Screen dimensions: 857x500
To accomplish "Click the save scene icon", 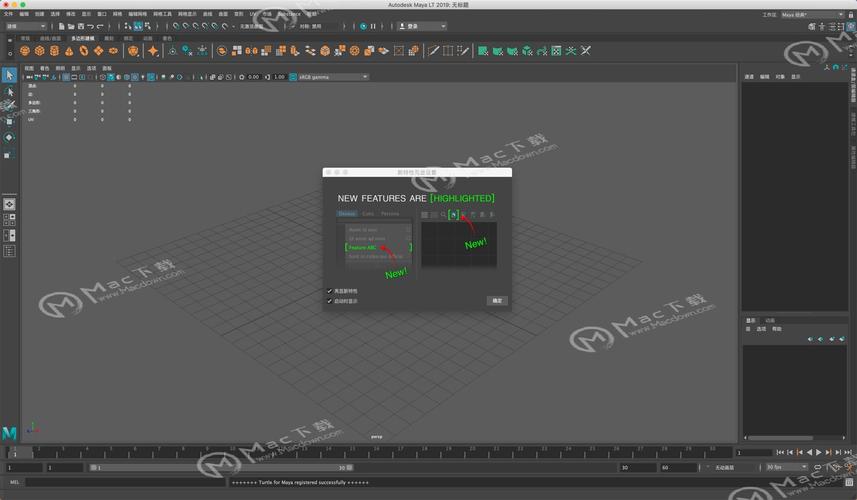I will tap(81, 26).
